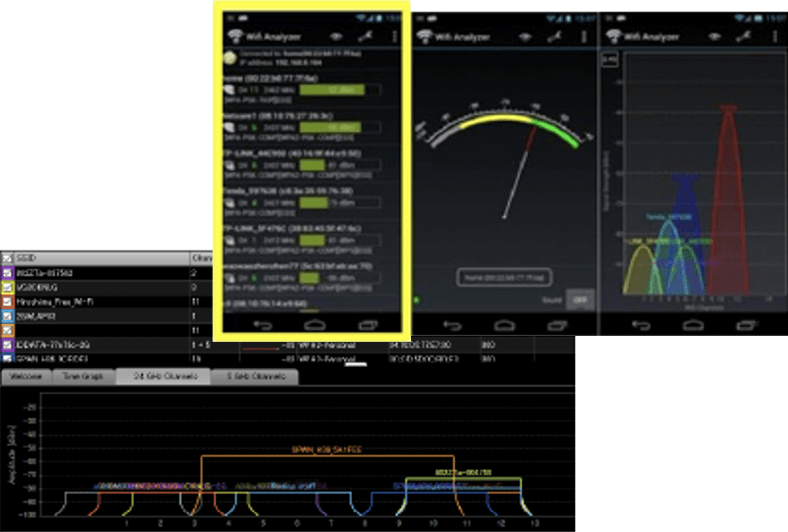Open the three-dot overflow menu in the network list screen

(394, 36)
